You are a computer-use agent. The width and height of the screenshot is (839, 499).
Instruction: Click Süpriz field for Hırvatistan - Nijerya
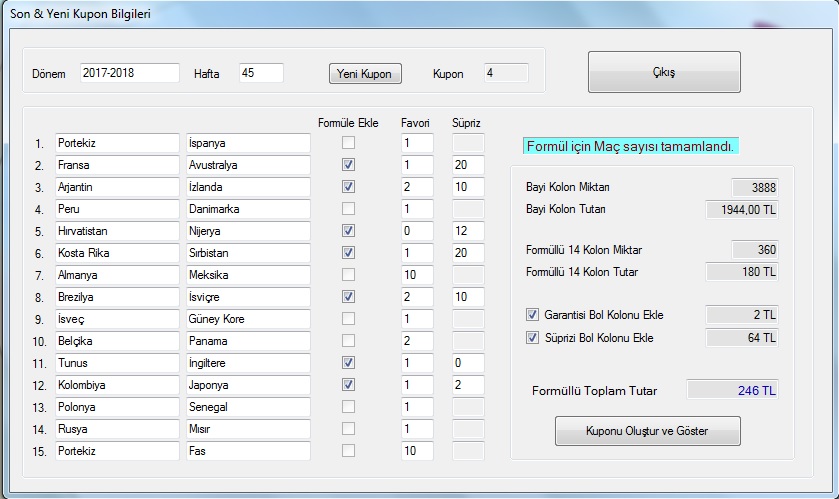click(468, 231)
